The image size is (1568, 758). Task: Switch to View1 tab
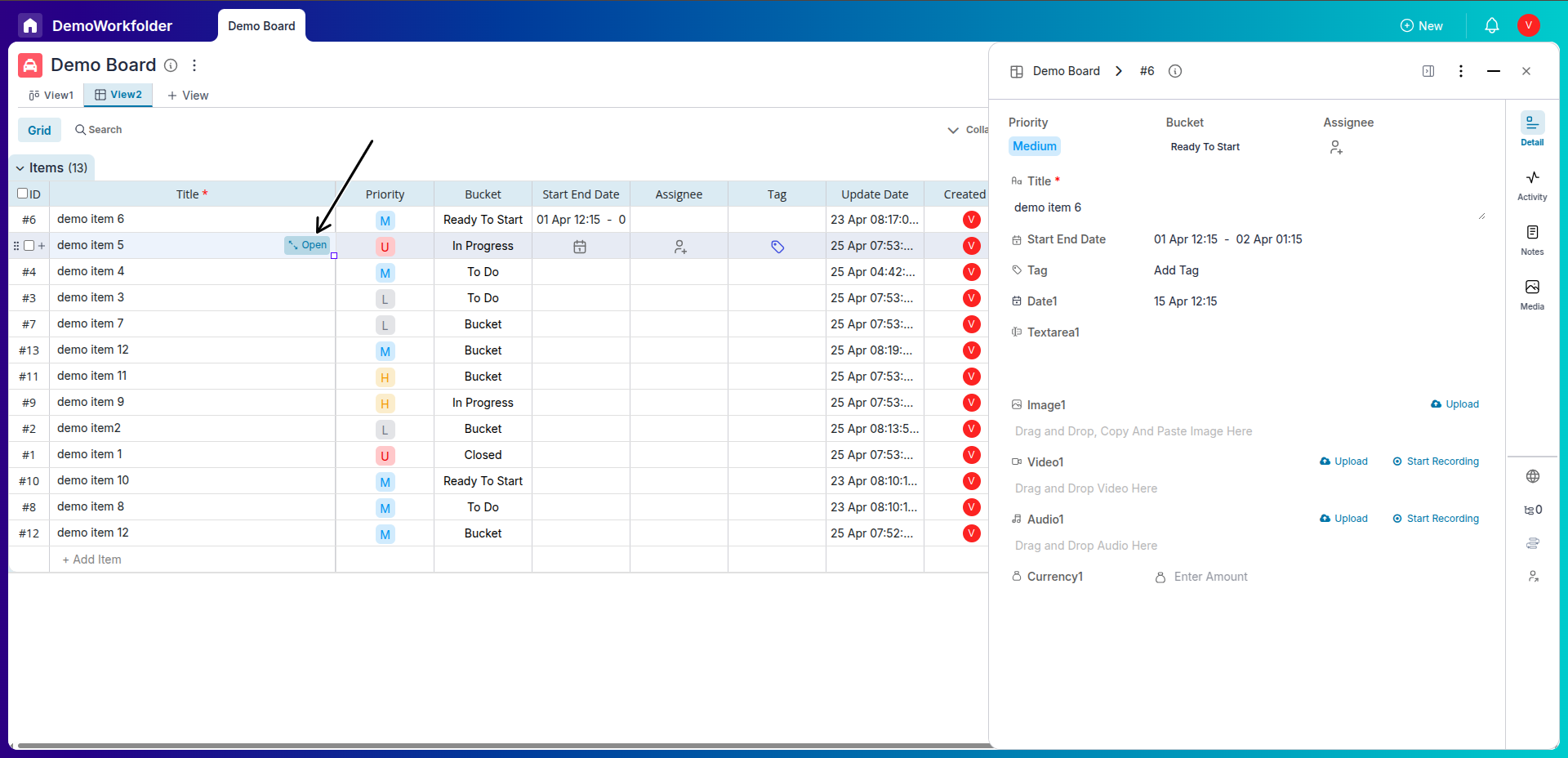point(51,95)
